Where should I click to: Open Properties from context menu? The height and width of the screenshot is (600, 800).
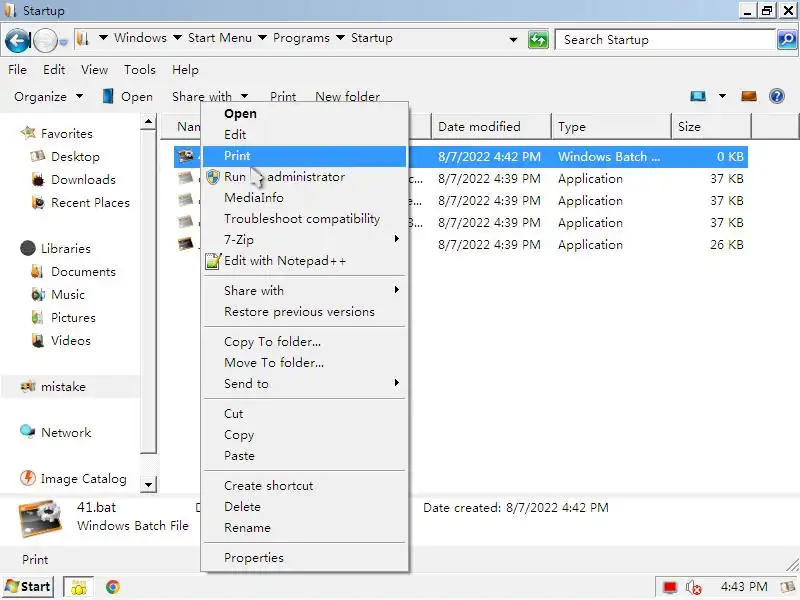tap(305, 557)
